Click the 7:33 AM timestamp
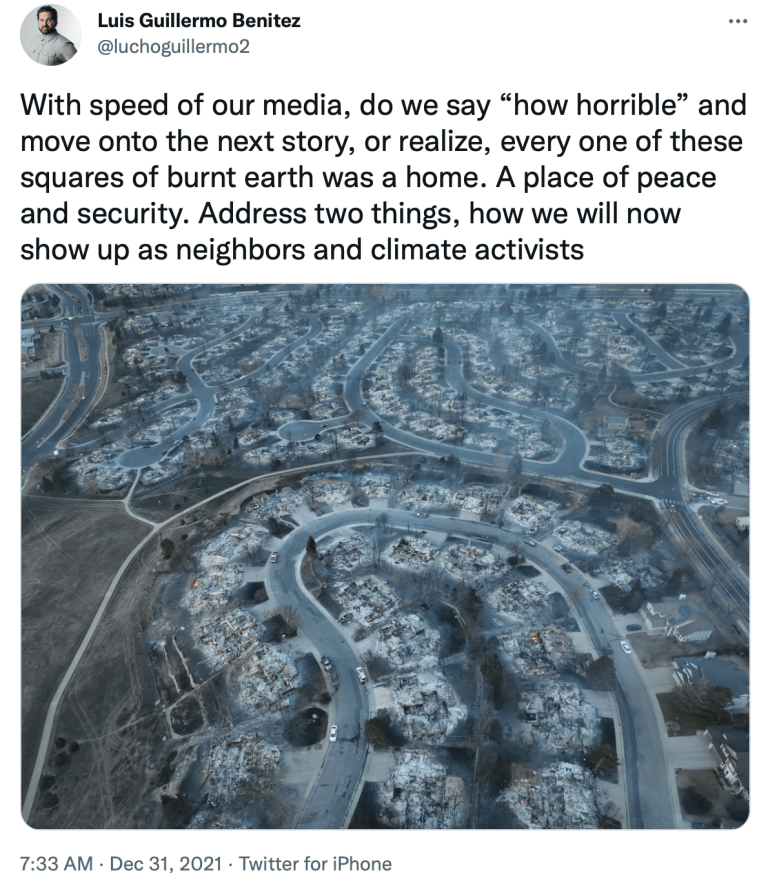Screen dimensions: 768x884 click(56, 863)
